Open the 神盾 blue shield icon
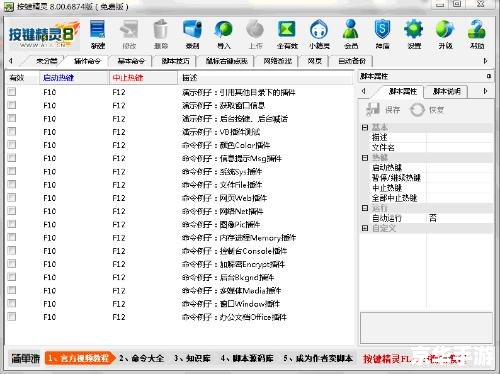This screenshot has height=374, width=500. 382,34
